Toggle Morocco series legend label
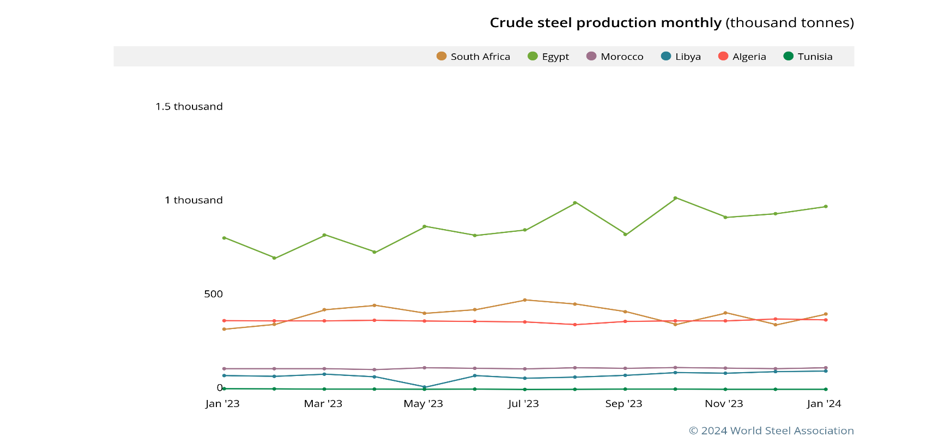 click(x=622, y=57)
